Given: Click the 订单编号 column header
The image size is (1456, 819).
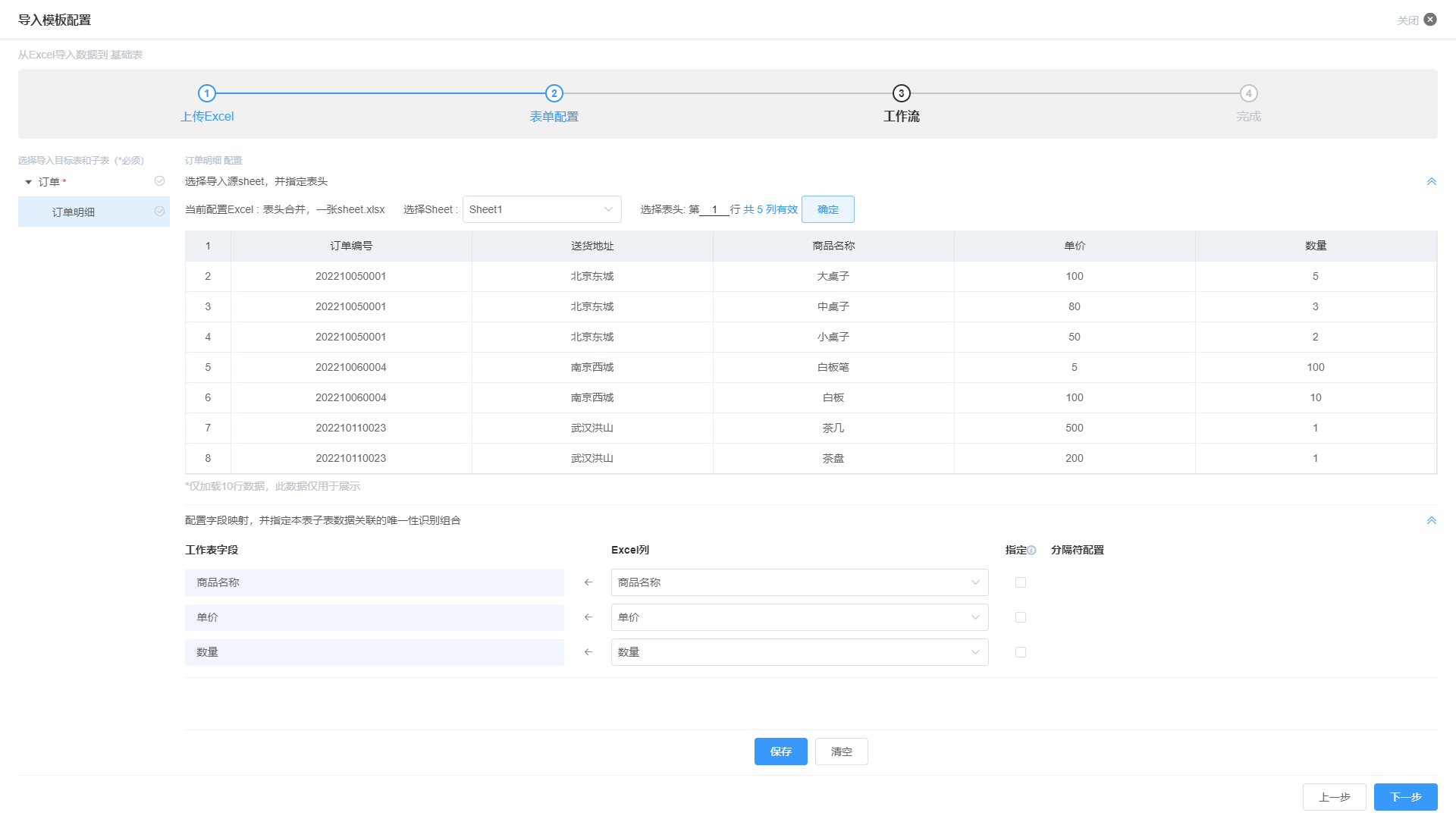Looking at the screenshot, I should 351,246.
